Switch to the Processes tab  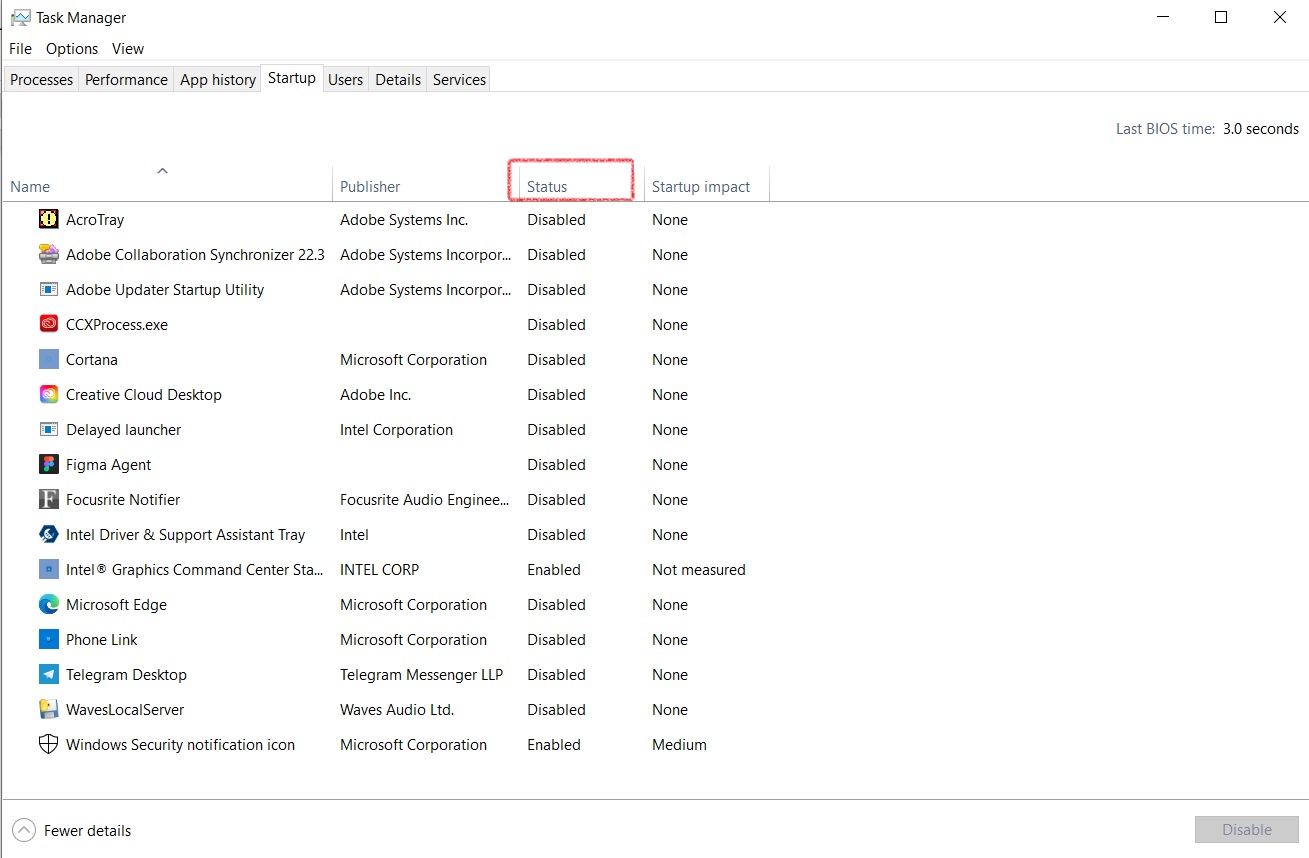(42, 79)
